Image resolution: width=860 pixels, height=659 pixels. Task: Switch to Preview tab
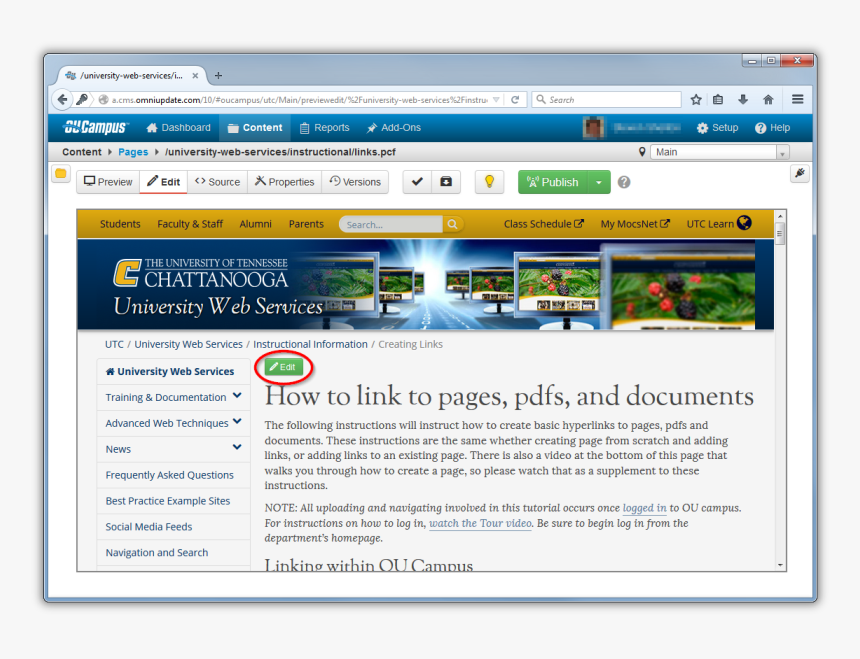[109, 182]
